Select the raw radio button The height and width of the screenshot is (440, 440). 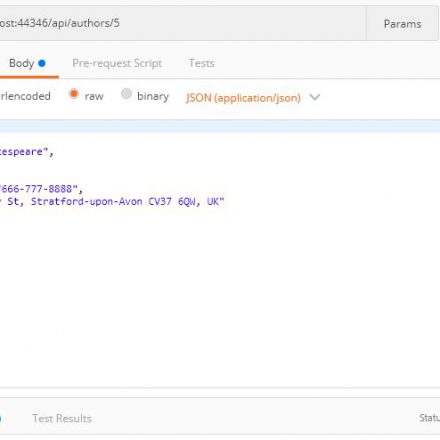[x=74, y=94]
